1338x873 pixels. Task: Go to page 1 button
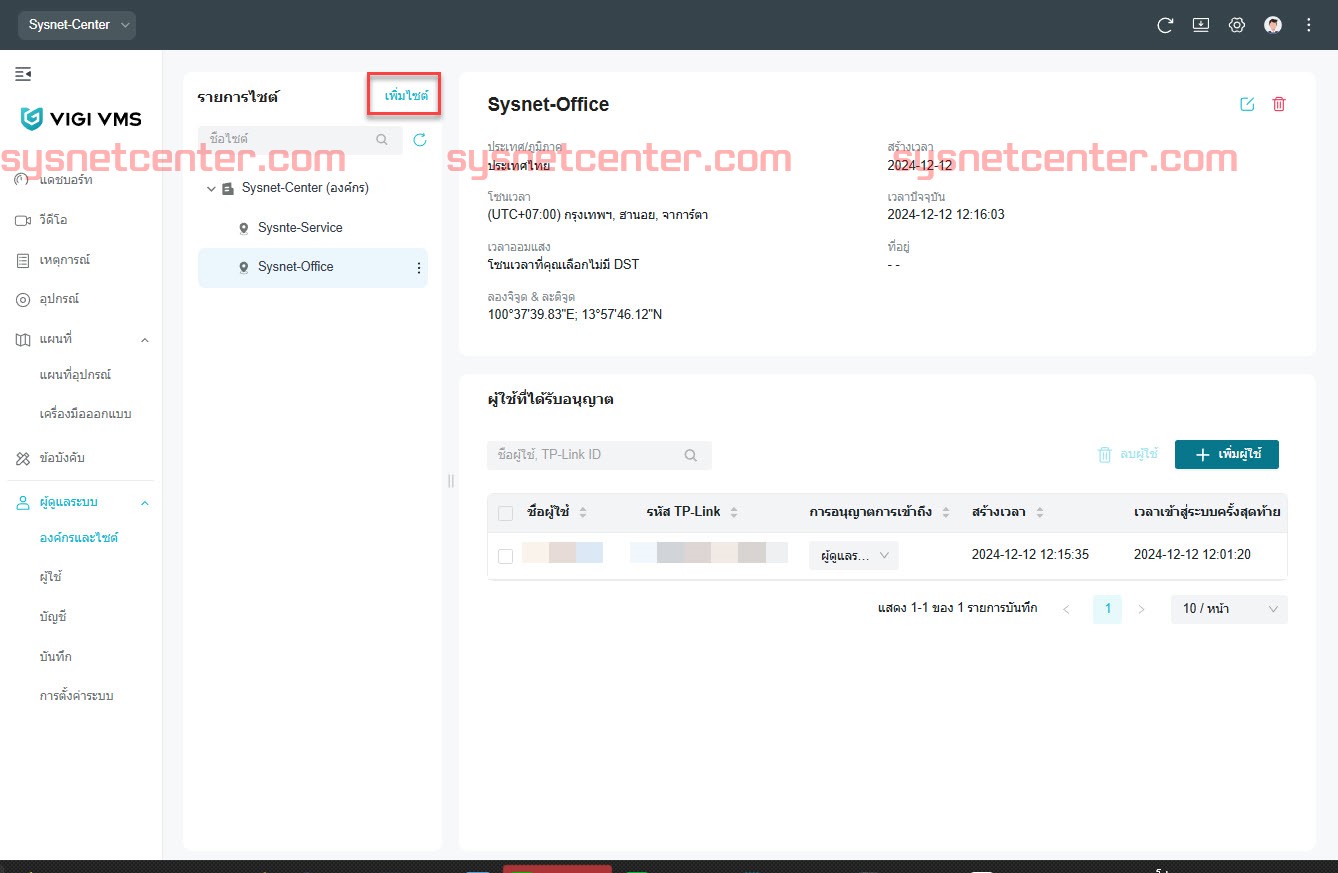click(1107, 609)
